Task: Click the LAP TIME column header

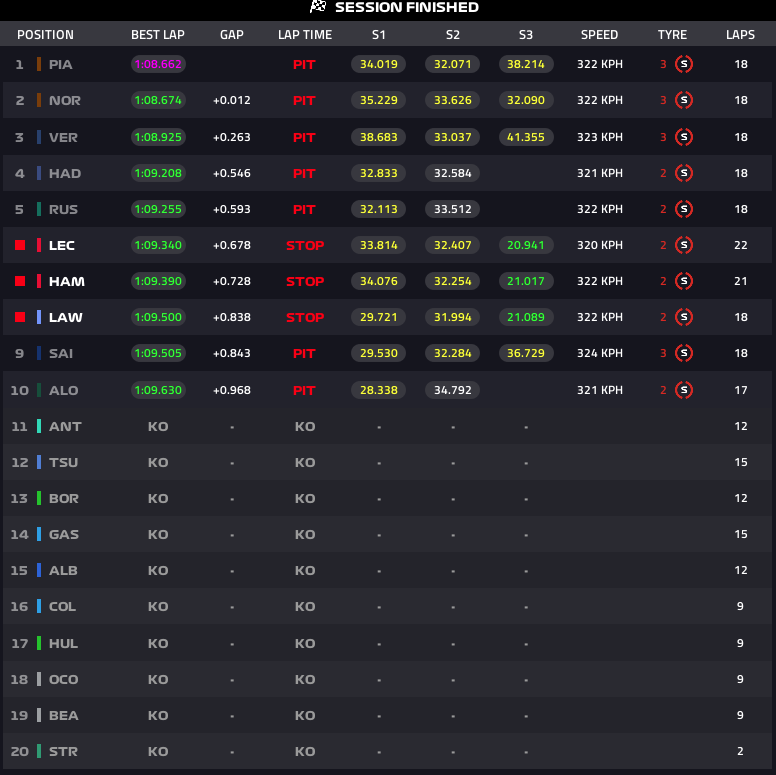Action: pyautogui.click(x=305, y=35)
